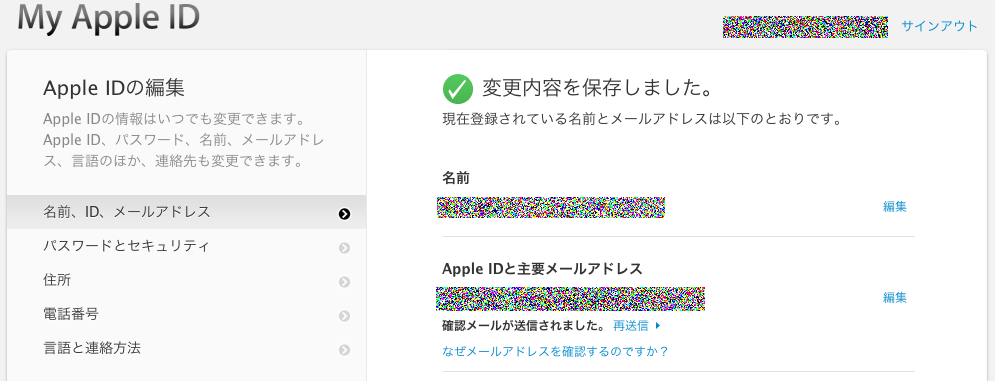995x381 pixels.
Task: Select 住所 in the sidebar
Action: (x=187, y=280)
